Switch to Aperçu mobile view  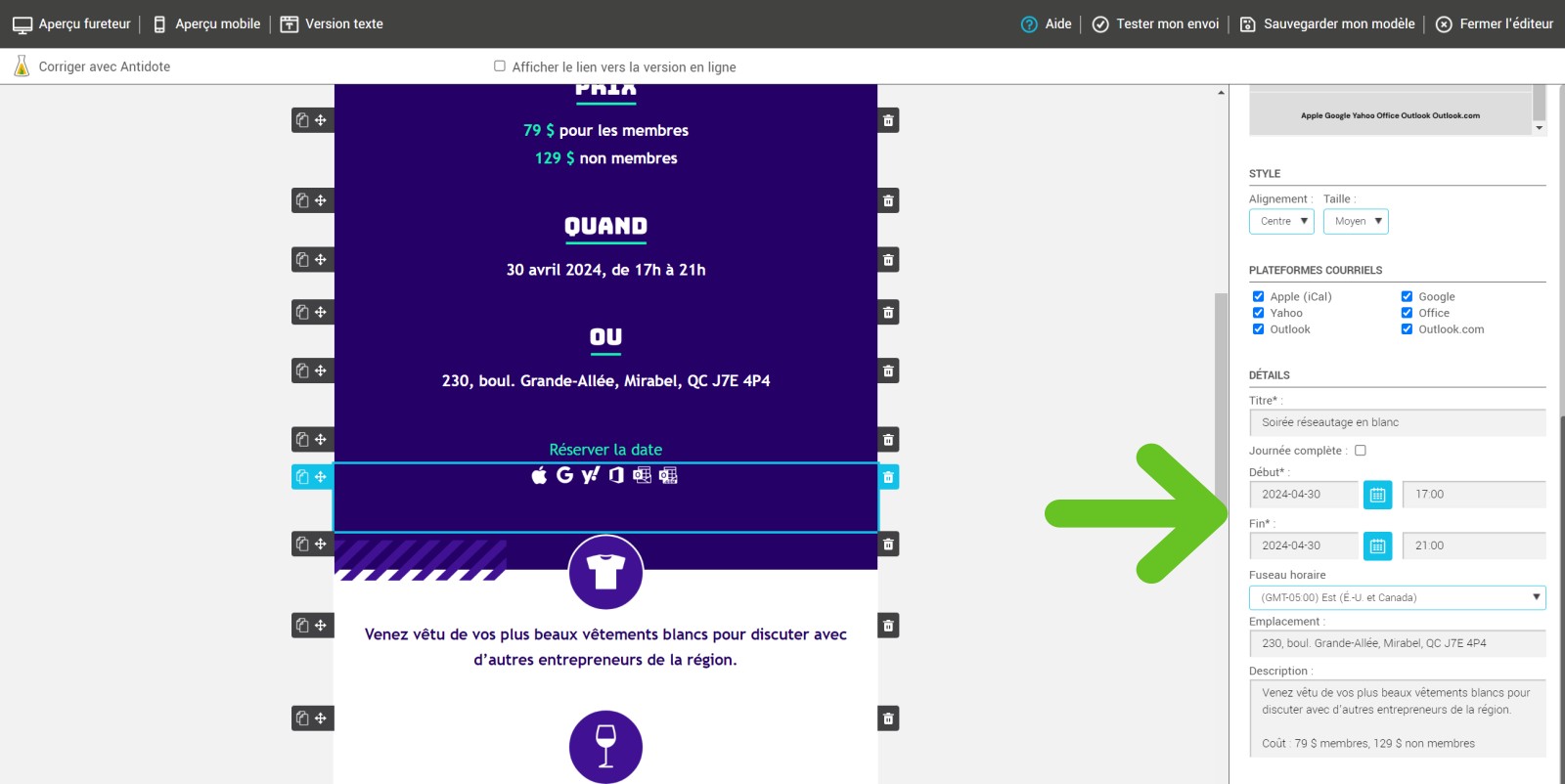(206, 24)
